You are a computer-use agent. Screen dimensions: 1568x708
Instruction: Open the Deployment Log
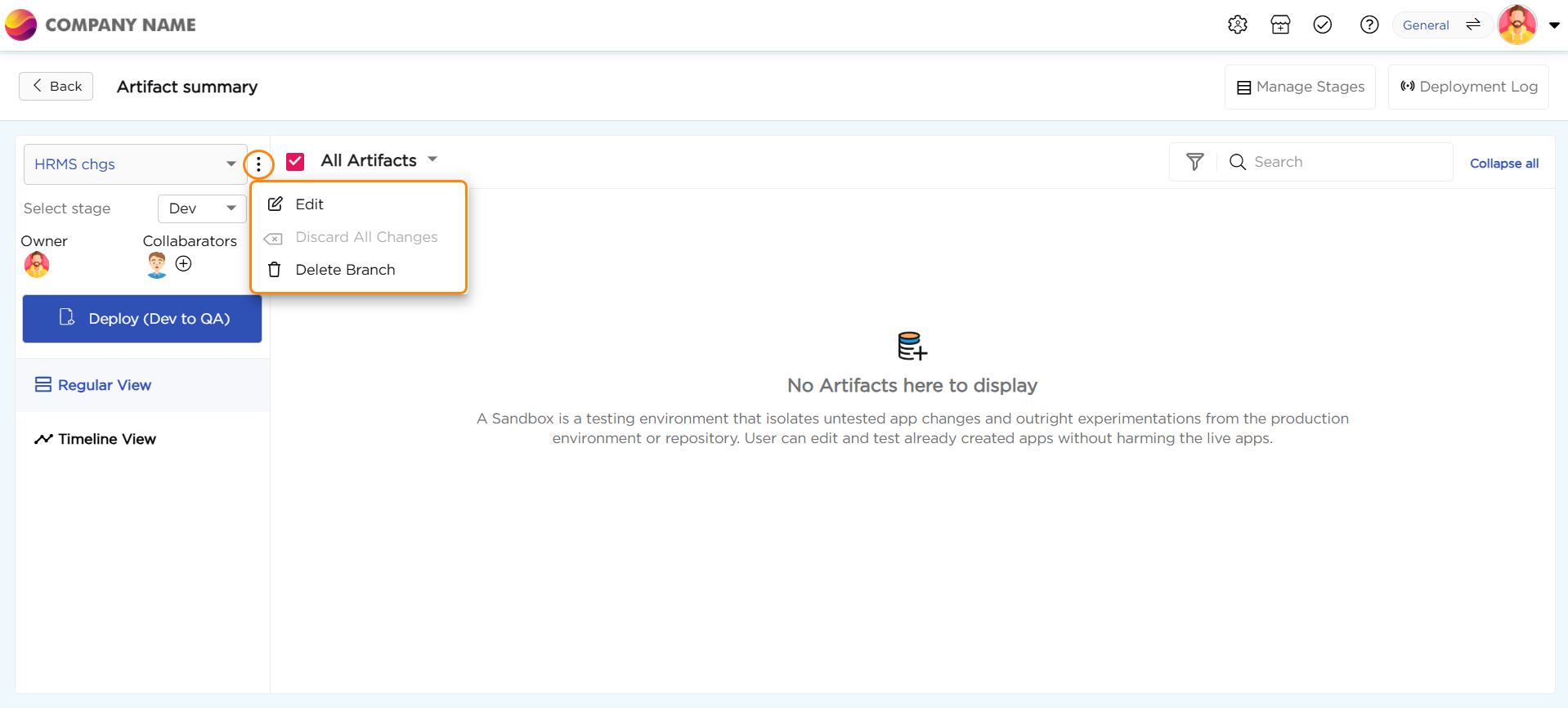[1468, 87]
